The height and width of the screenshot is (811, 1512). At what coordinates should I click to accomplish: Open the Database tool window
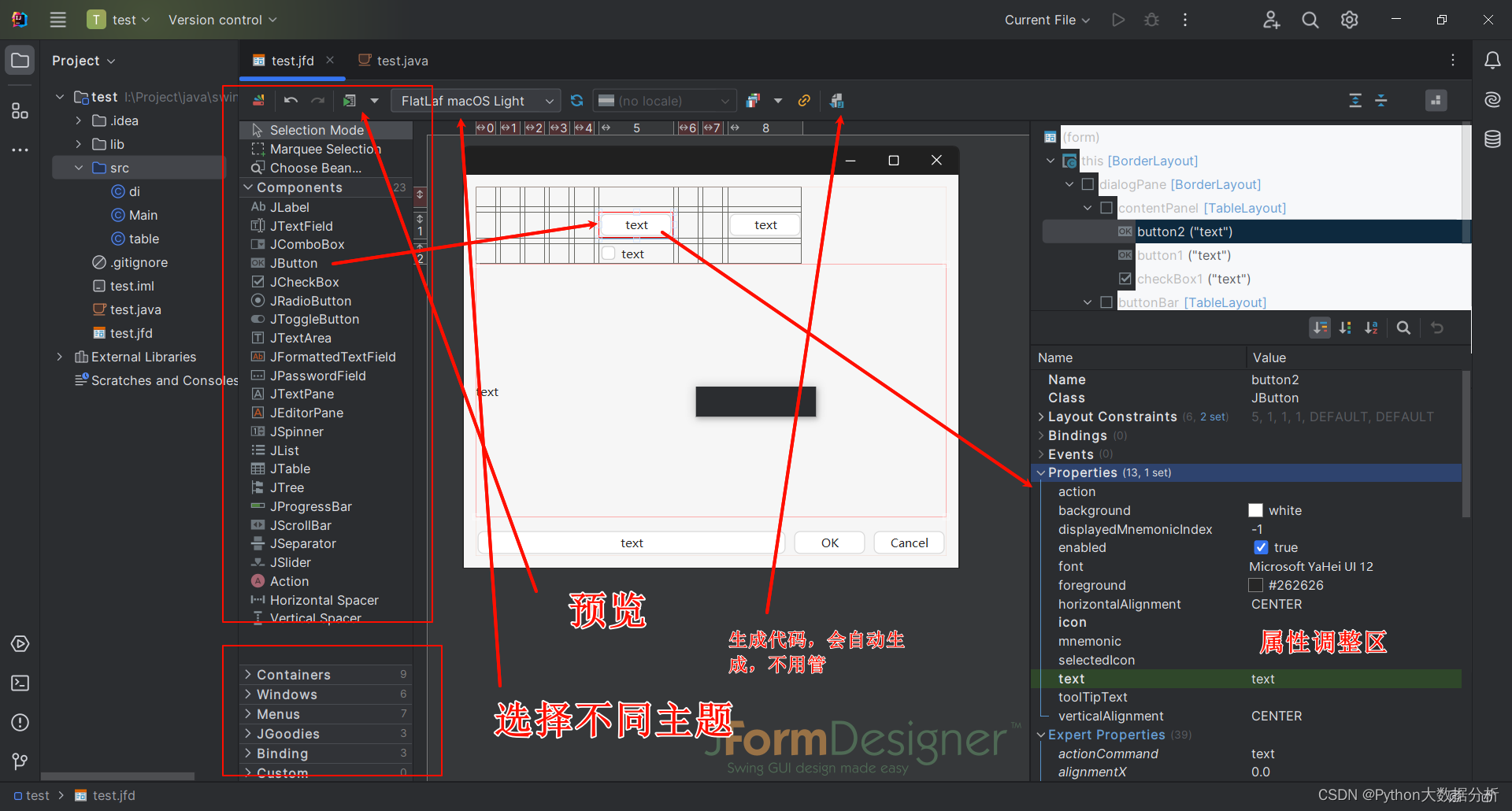(x=1492, y=139)
